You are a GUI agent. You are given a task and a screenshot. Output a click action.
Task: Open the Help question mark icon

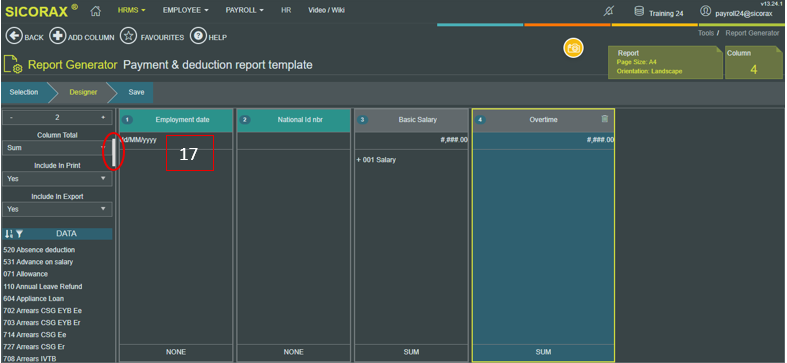[x=198, y=36]
